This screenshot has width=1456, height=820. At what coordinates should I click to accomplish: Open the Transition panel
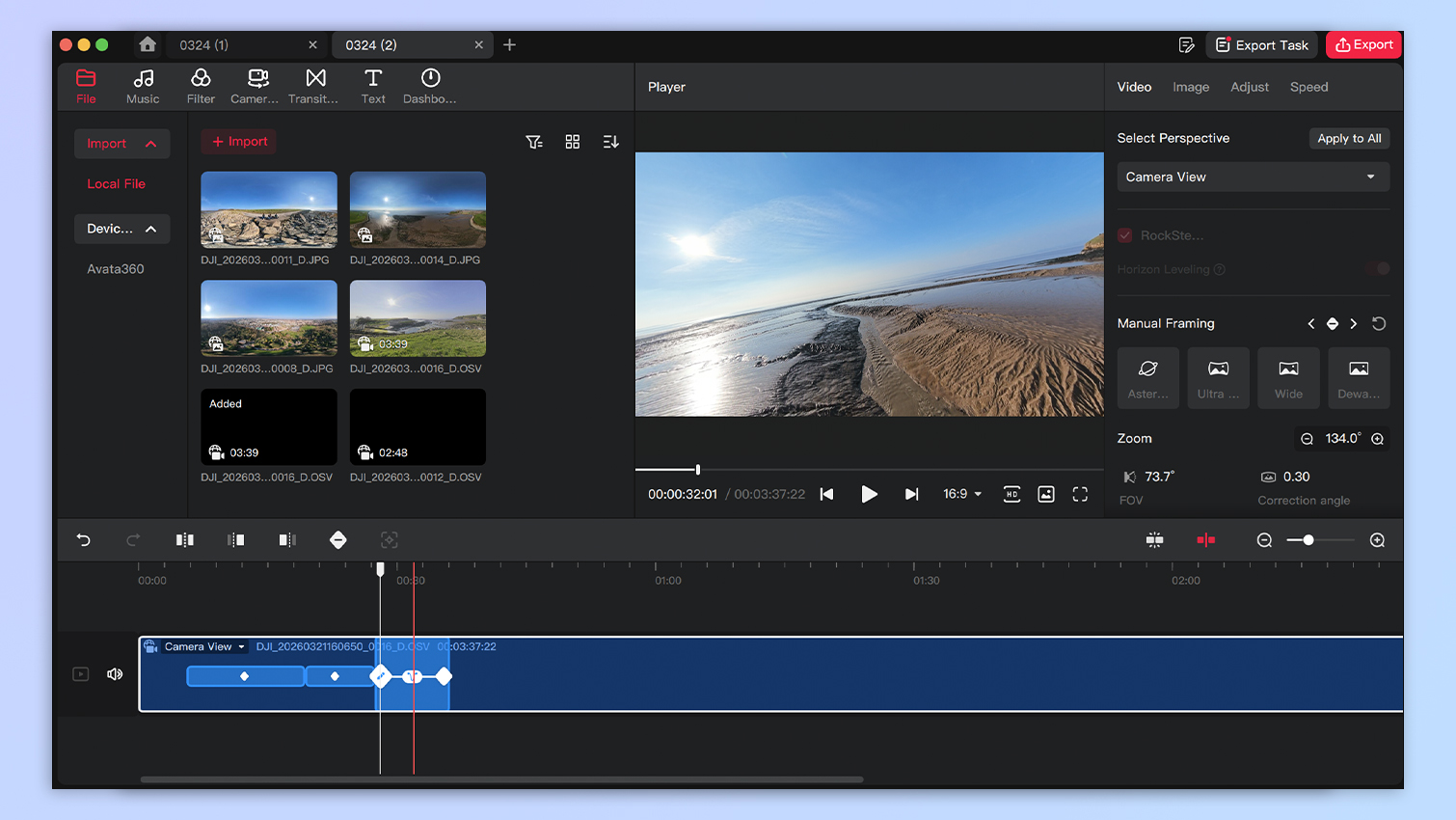[314, 86]
